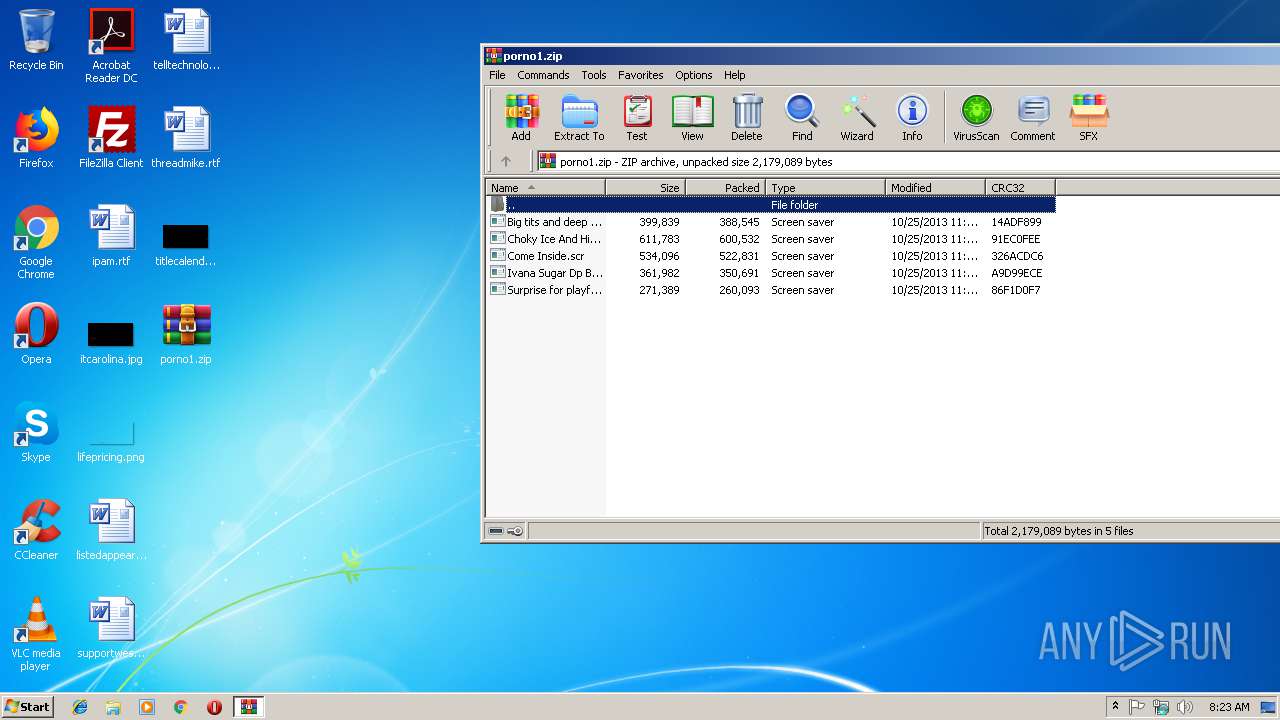1280x720 pixels.
Task: Show hidden tray icons arrow
Action: 1115,707
